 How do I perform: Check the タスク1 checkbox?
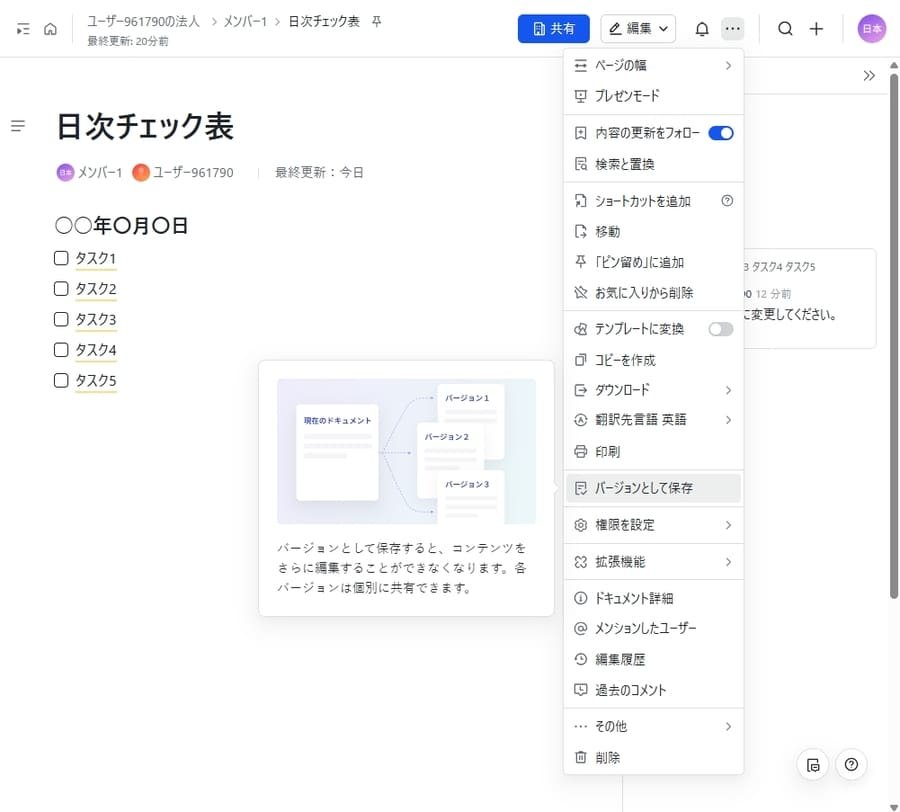[x=61, y=258]
